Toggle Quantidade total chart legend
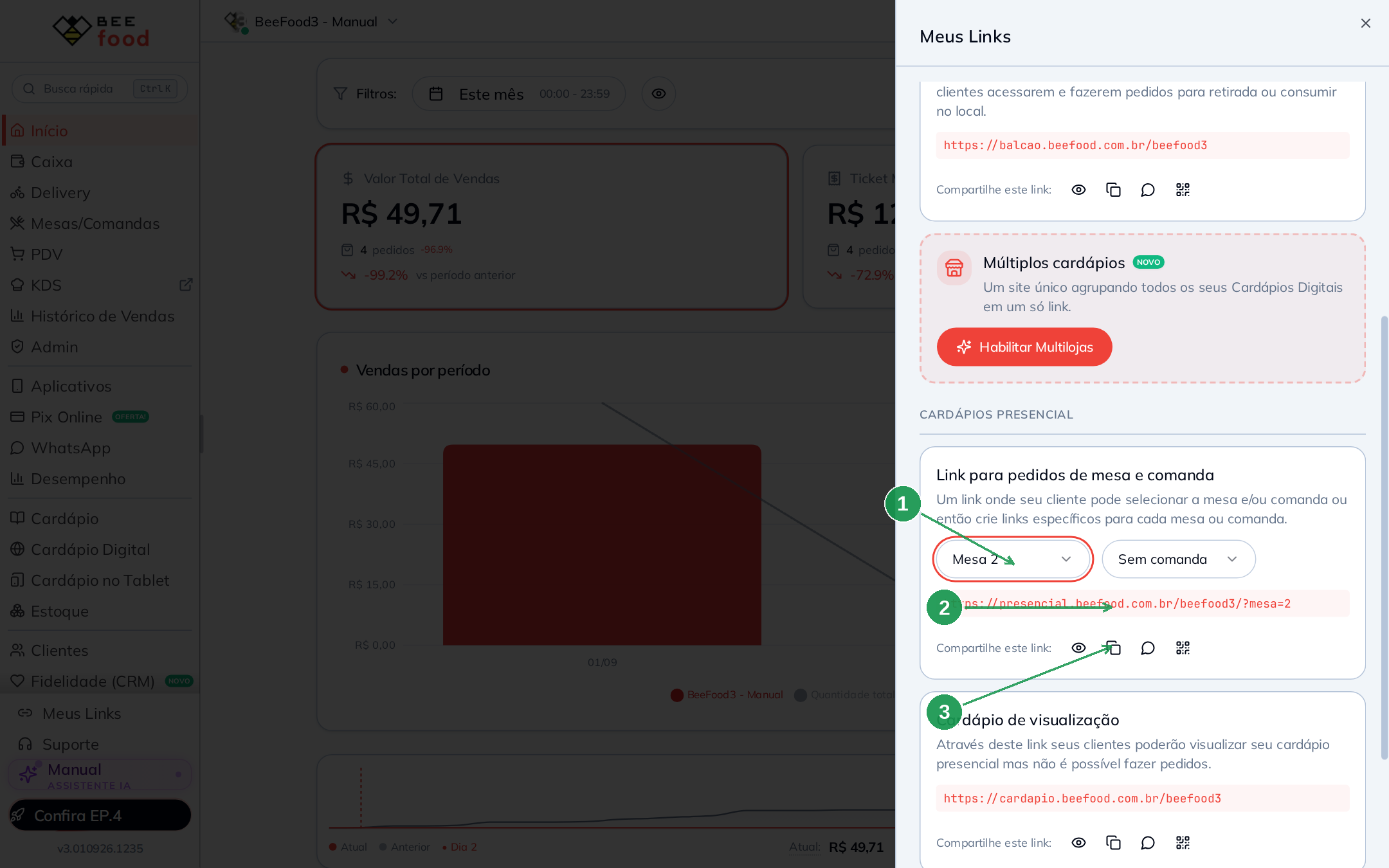 click(845, 695)
